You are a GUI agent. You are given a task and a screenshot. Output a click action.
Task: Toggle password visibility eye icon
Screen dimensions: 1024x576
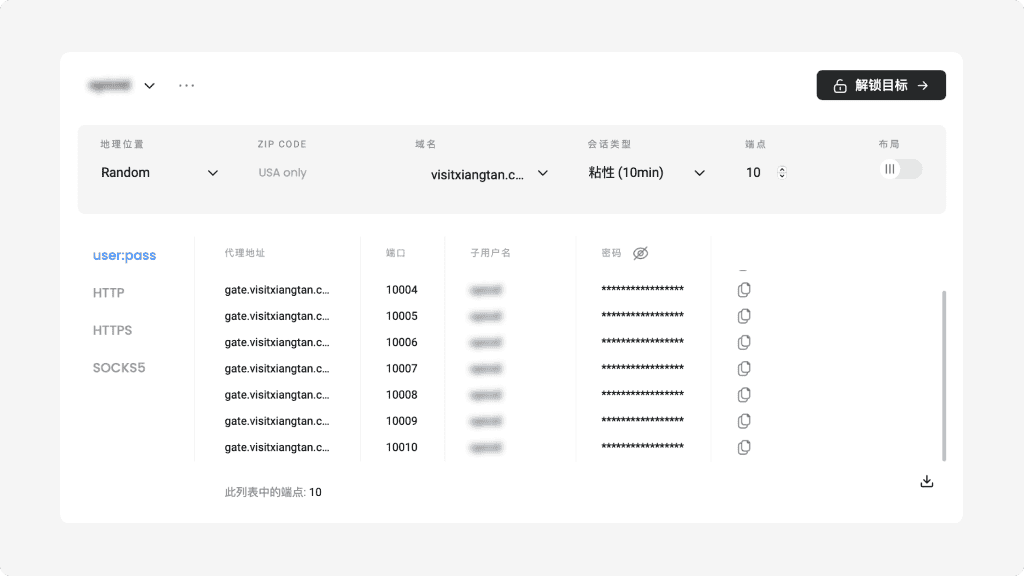[641, 253]
